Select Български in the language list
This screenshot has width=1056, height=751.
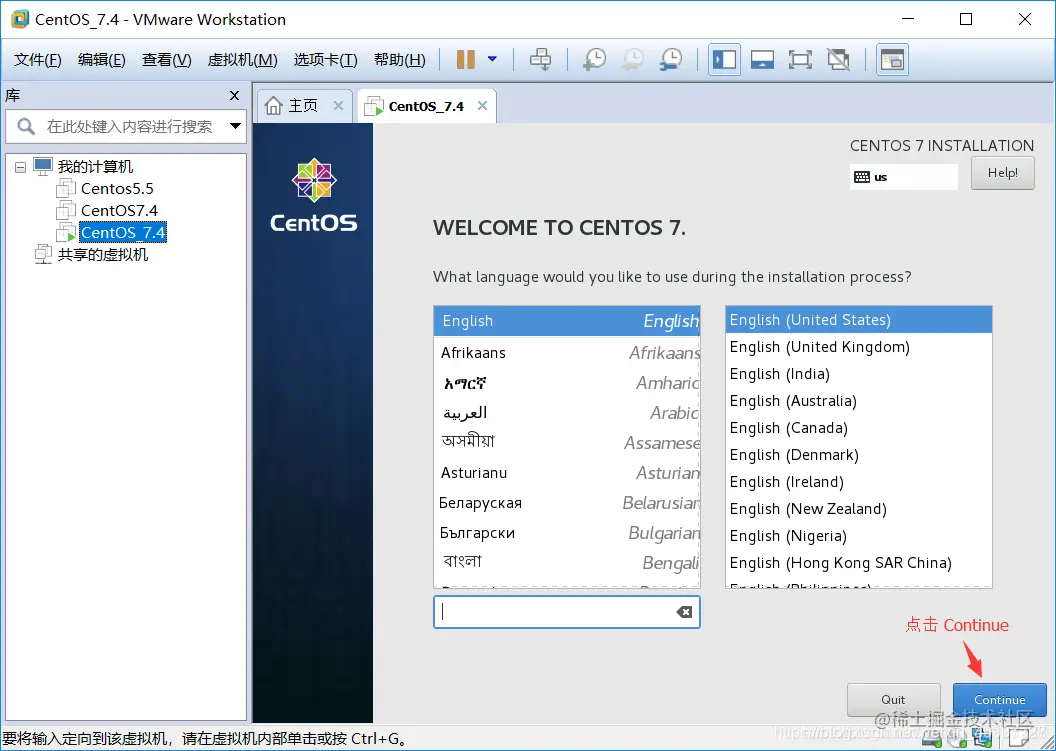click(566, 533)
